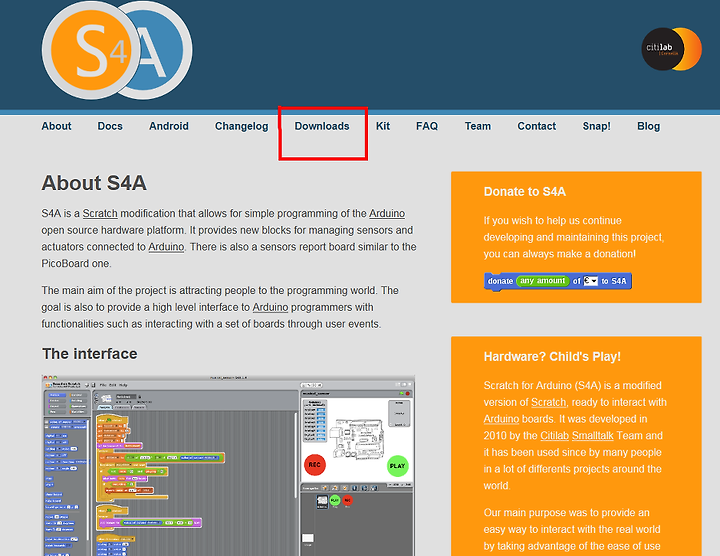
Task: Open the Android section
Action: pyautogui.click(x=169, y=126)
